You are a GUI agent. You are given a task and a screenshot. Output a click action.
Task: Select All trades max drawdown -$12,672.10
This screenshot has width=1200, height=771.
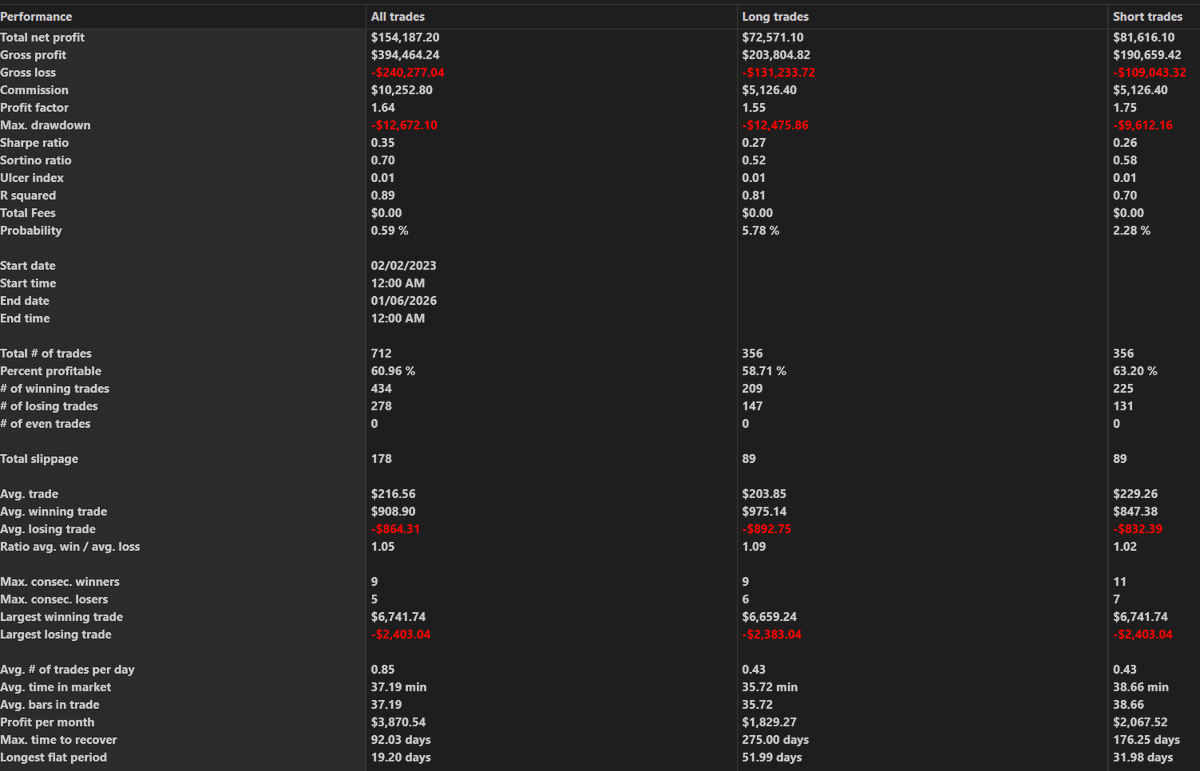coord(404,125)
